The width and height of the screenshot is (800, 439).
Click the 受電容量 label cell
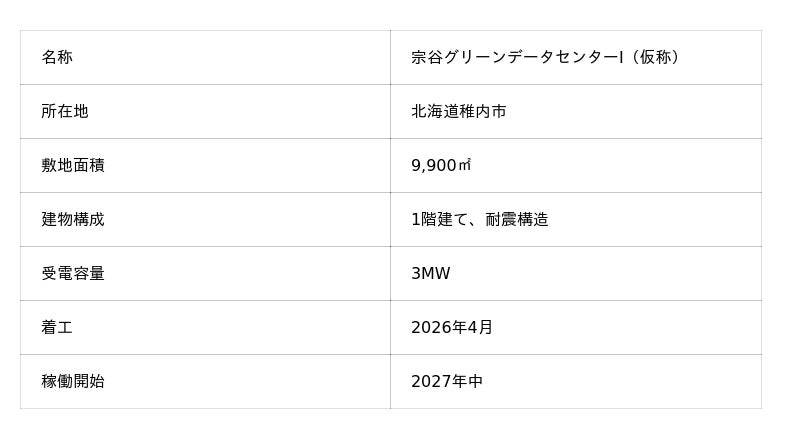(73, 273)
